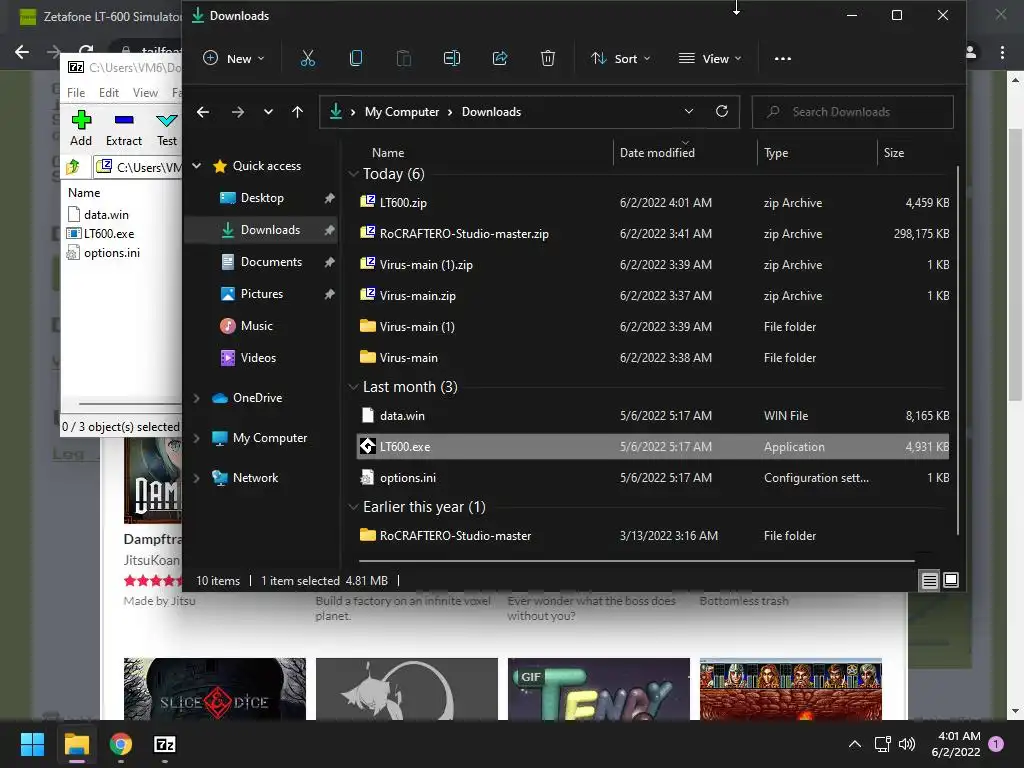Open Chrome three-dot menu

coord(1002,52)
